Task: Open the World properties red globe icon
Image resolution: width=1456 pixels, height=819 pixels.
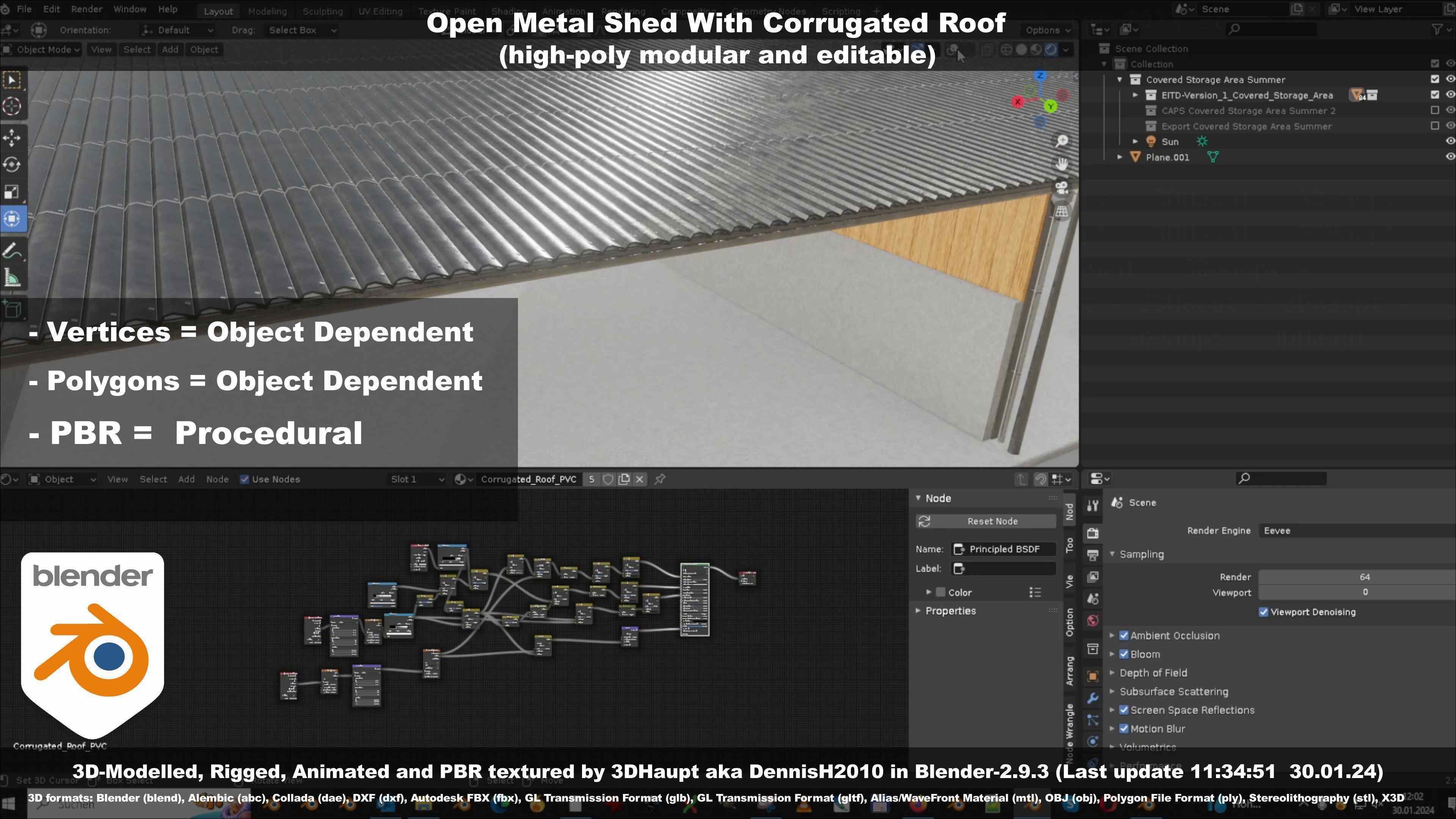Action: (1092, 621)
